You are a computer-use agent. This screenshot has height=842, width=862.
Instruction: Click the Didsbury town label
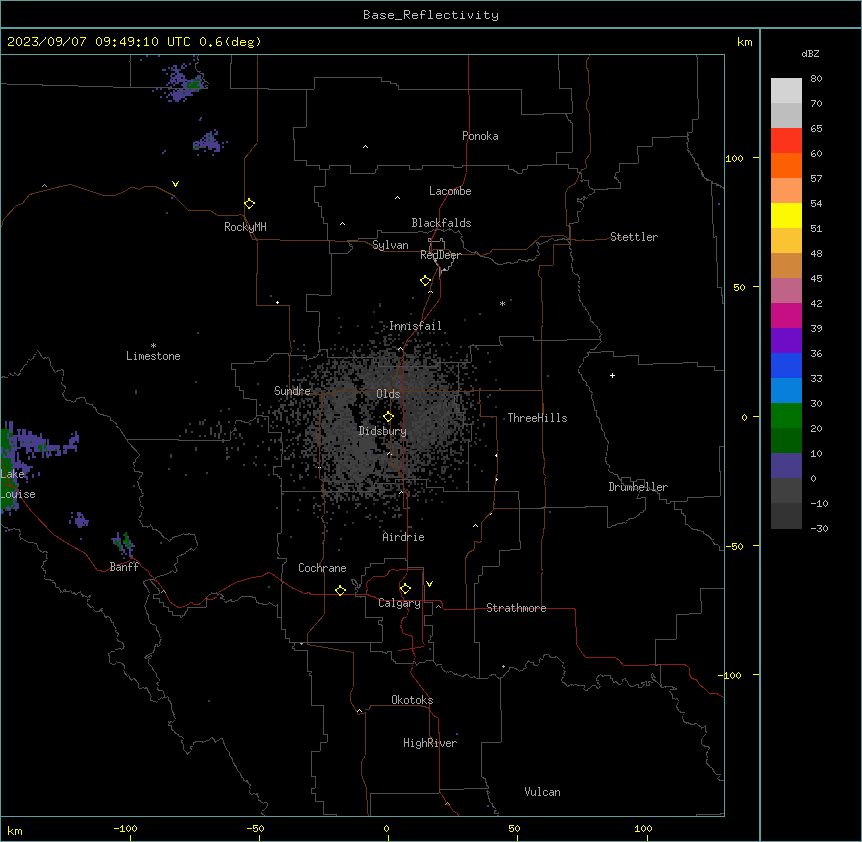click(383, 431)
